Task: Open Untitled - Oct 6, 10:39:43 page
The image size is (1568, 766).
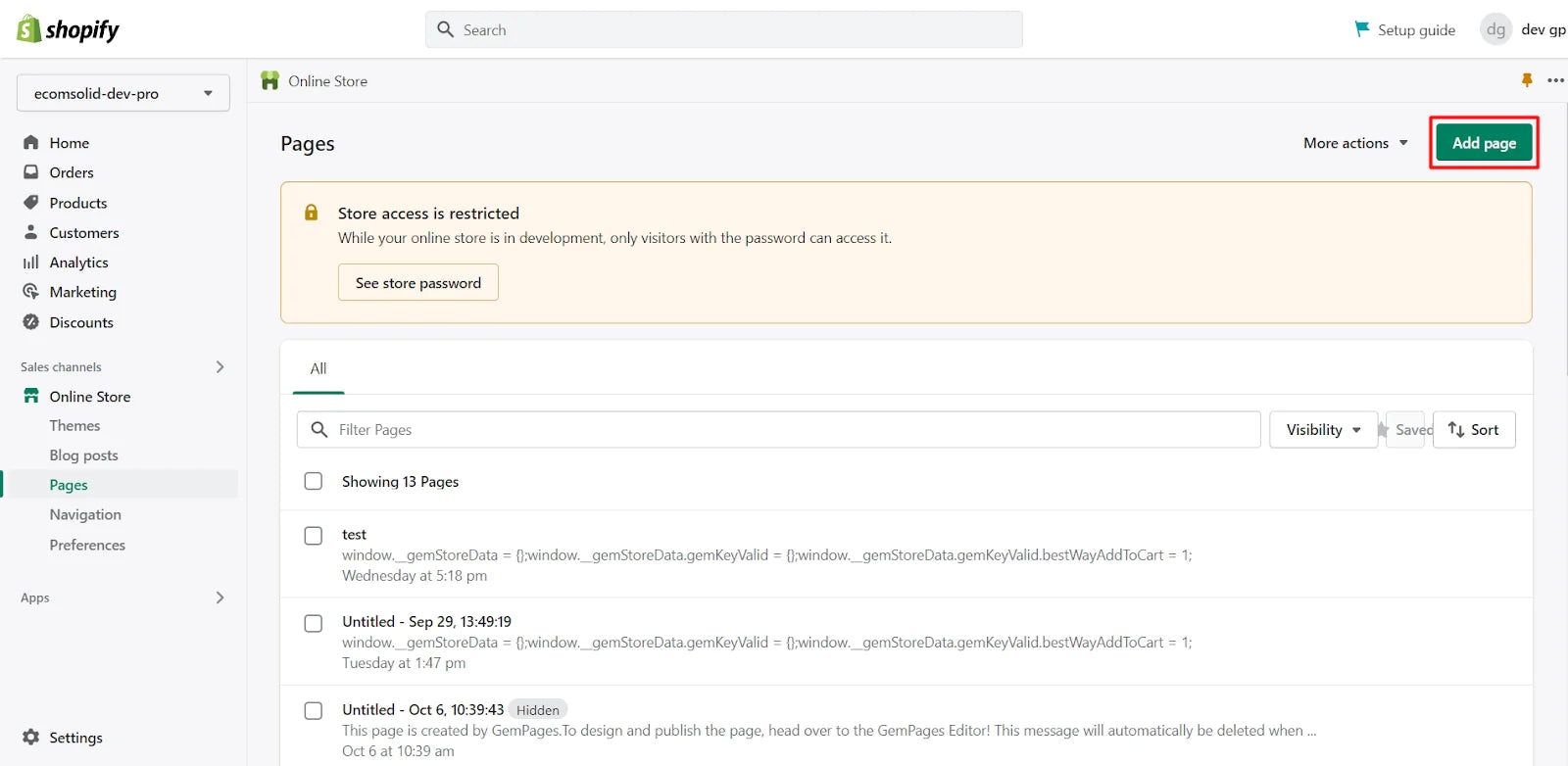Action: pyautogui.click(x=422, y=709)
